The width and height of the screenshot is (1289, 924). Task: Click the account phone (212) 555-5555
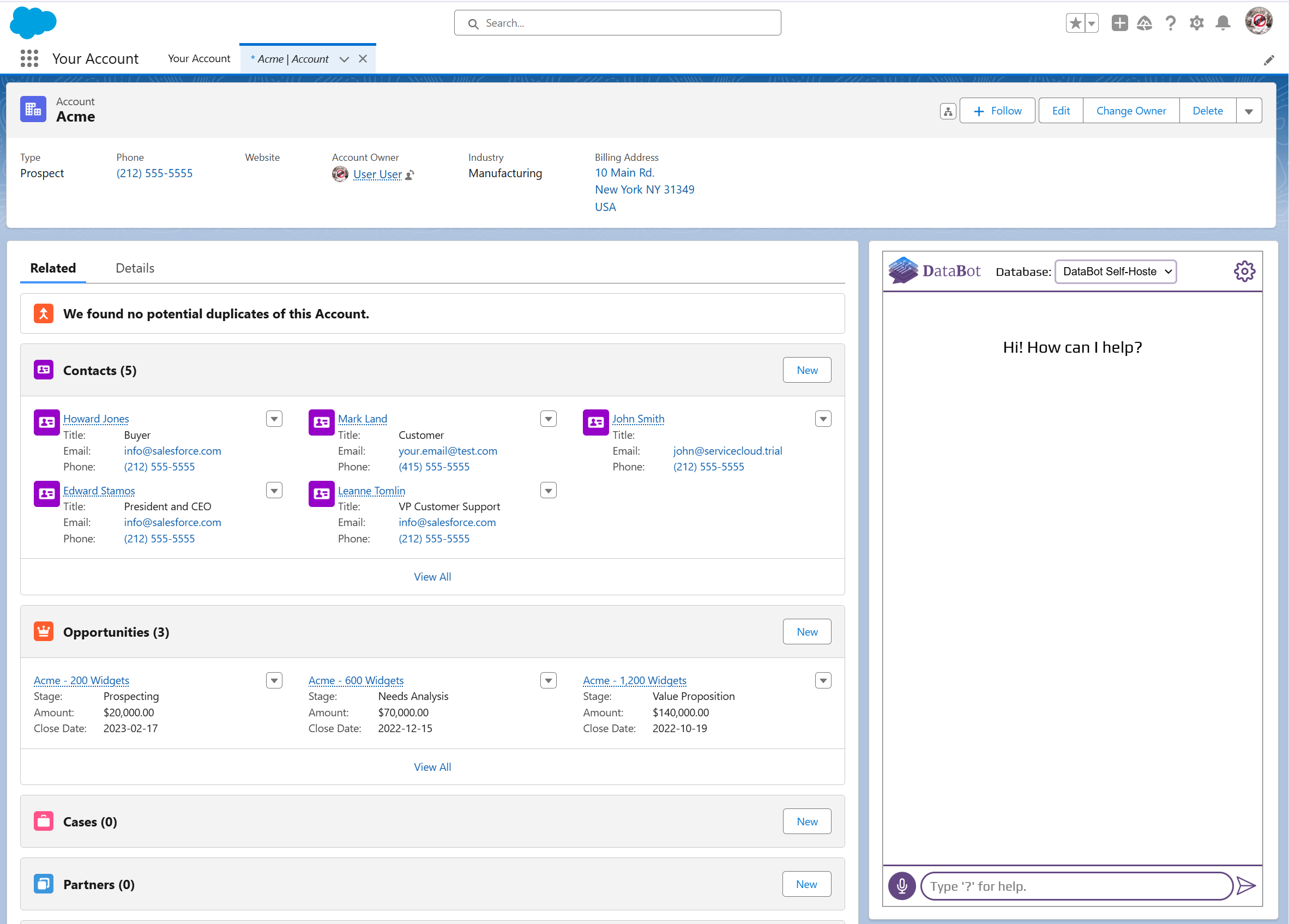[155, 173]
